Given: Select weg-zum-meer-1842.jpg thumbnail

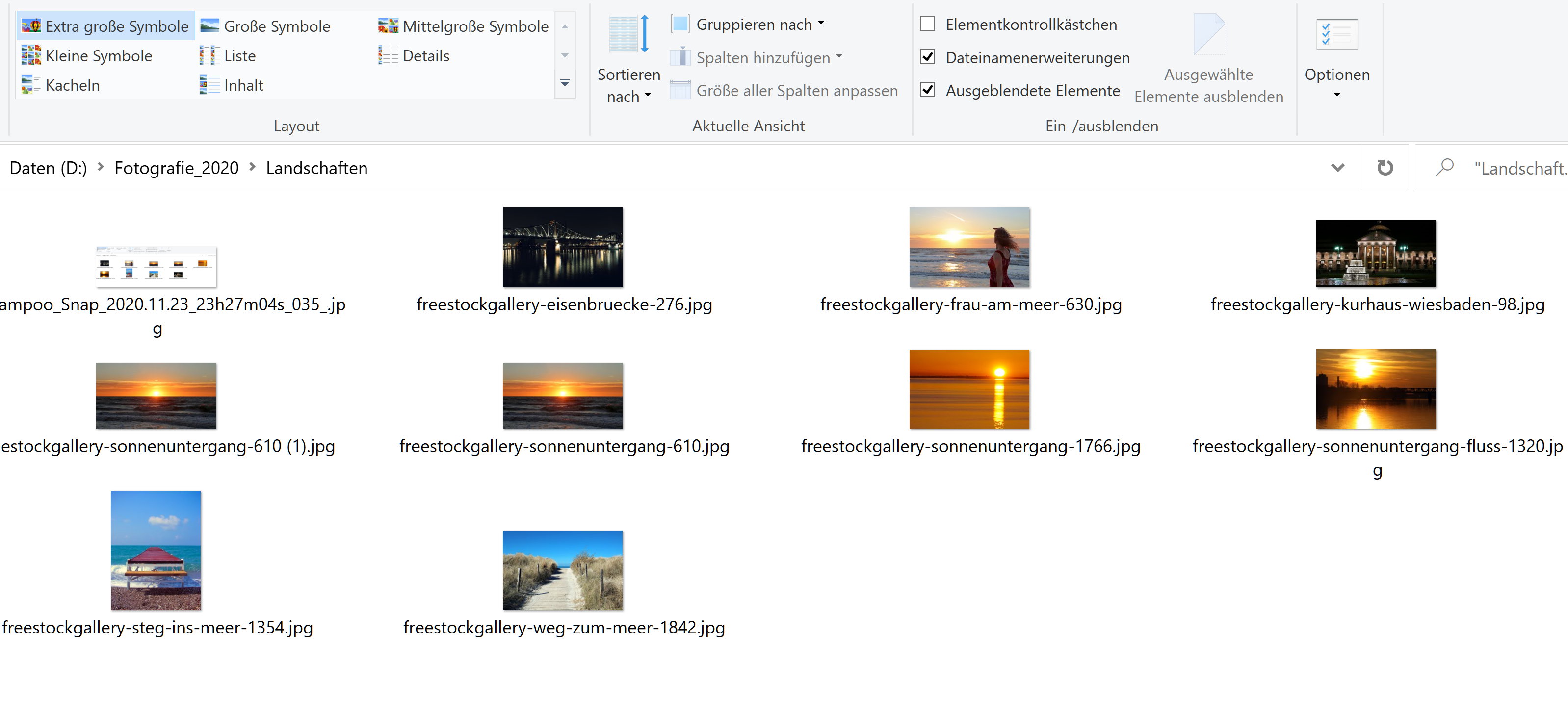Looking at the screenshot, I should coord(562,570).
